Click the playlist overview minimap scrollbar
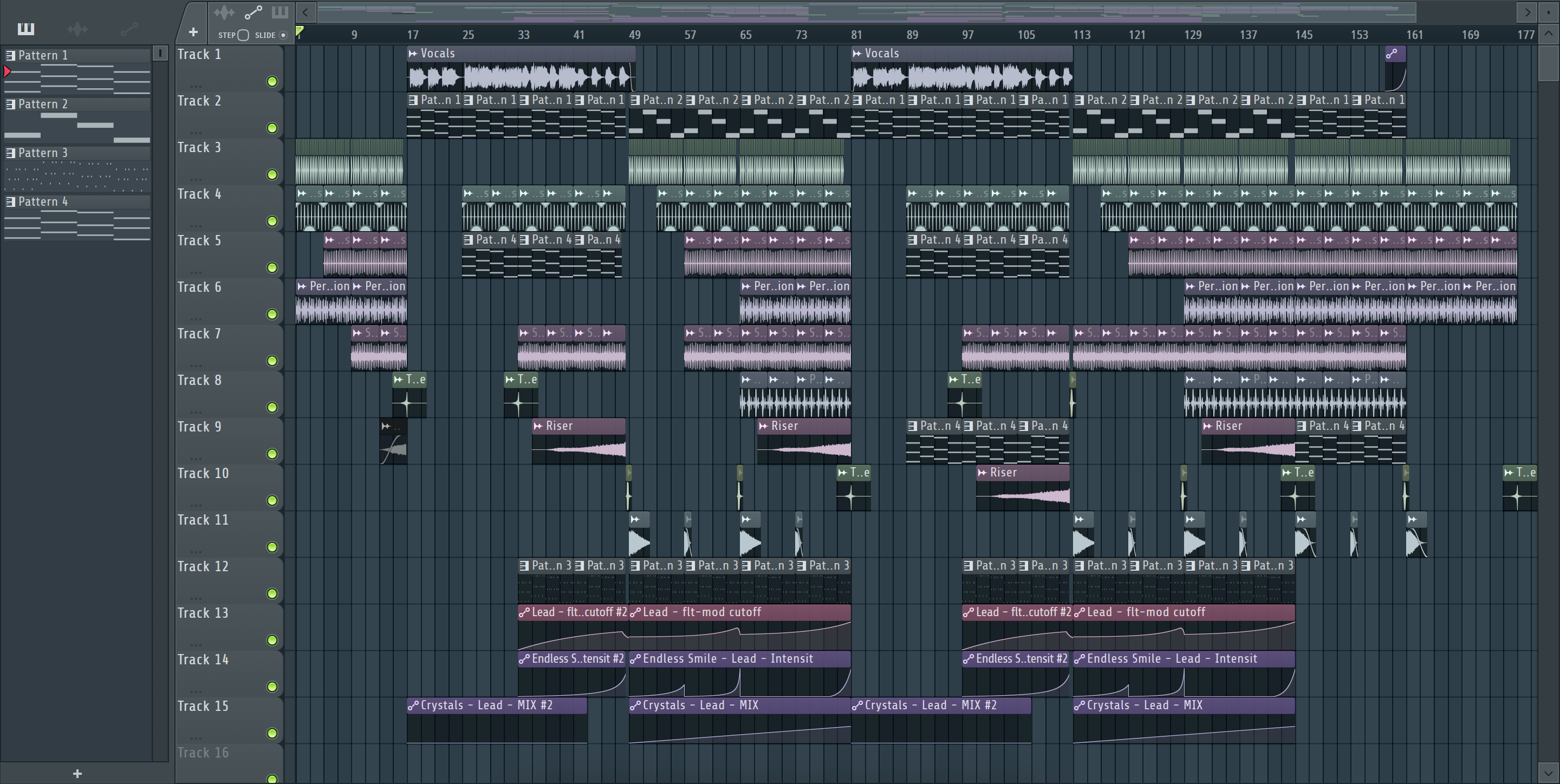1560x784 pixels. pyautogui.click(x=867, y=11)
